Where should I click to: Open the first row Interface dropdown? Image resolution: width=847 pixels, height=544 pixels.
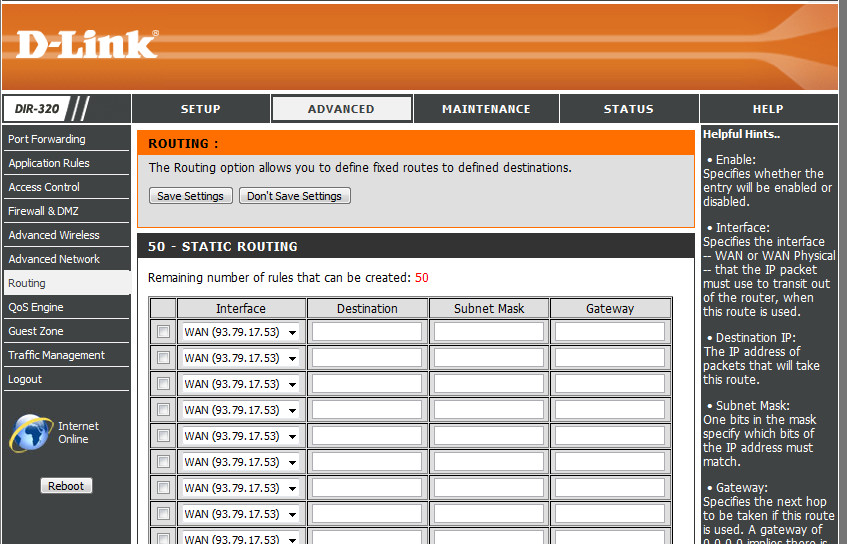pos(240,332)
